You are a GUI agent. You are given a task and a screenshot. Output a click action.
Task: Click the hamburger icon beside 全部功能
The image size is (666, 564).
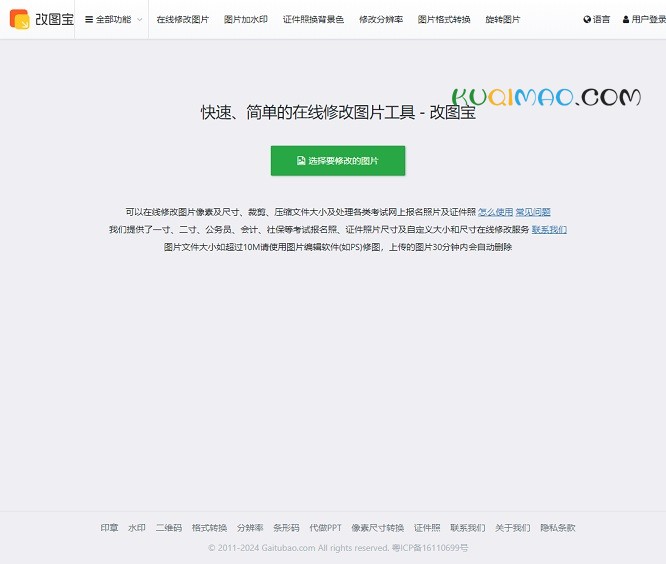[89, 20]
